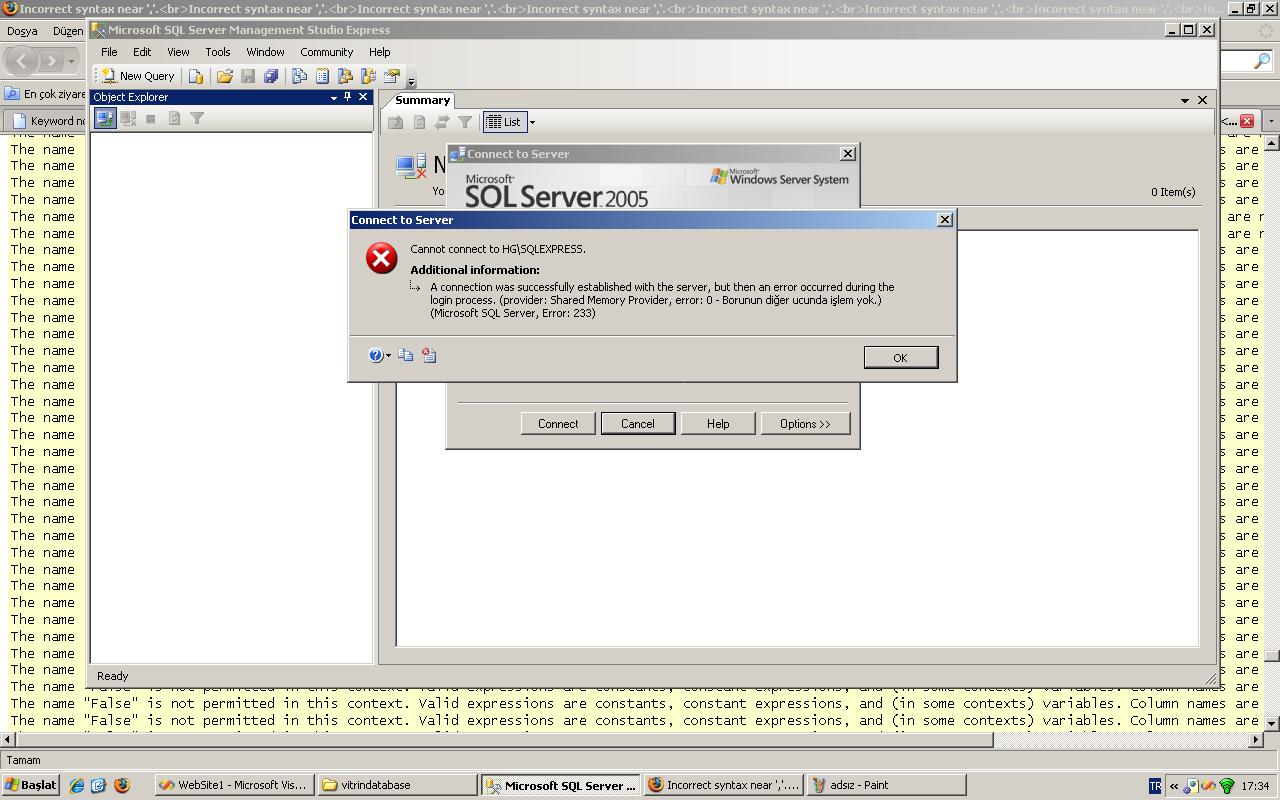Click the Firefox horizontal scrollbar track
Image resolution: width=1280 pixels, height=800 pixels.
1120,739
